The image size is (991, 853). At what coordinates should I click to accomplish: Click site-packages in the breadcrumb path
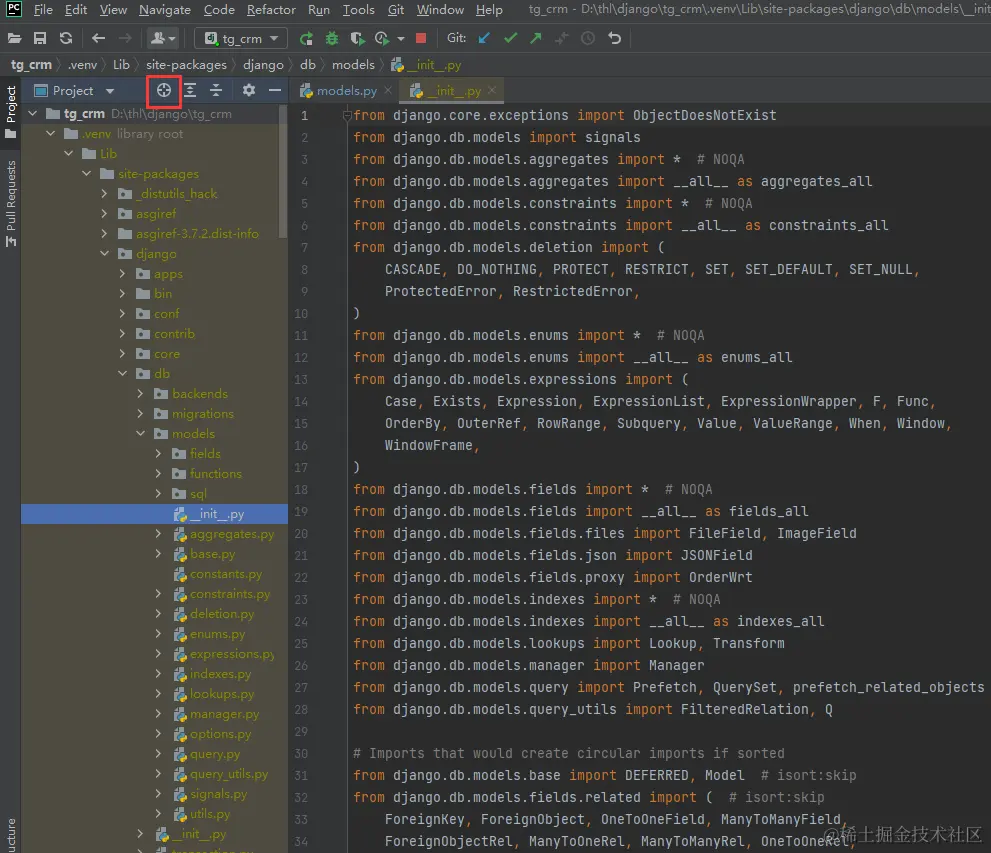click(x=186, y=65)
